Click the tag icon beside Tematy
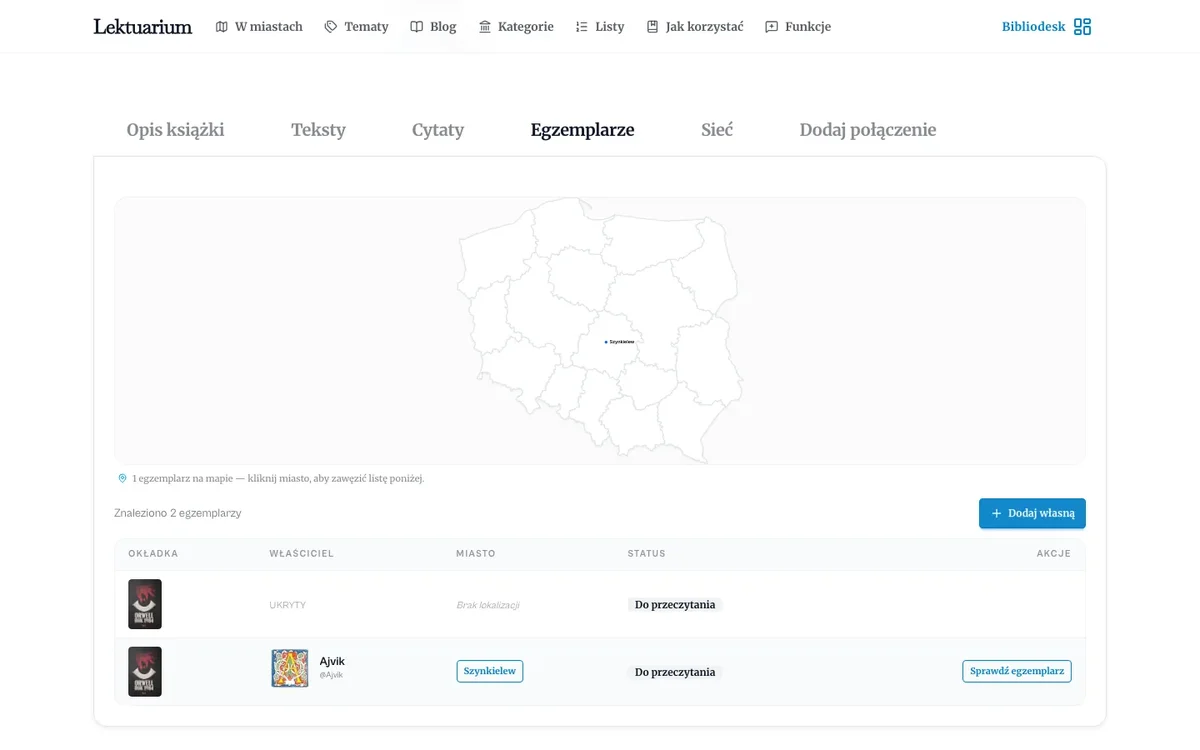Image resolution: width=1200 pixels, height=750 pixels. (331, 27)
